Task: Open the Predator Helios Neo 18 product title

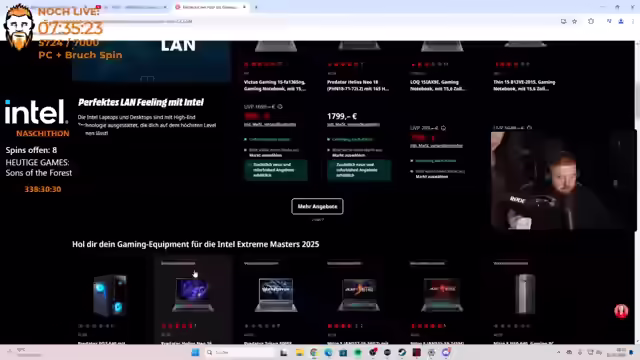Action: (x=358, y=85)
